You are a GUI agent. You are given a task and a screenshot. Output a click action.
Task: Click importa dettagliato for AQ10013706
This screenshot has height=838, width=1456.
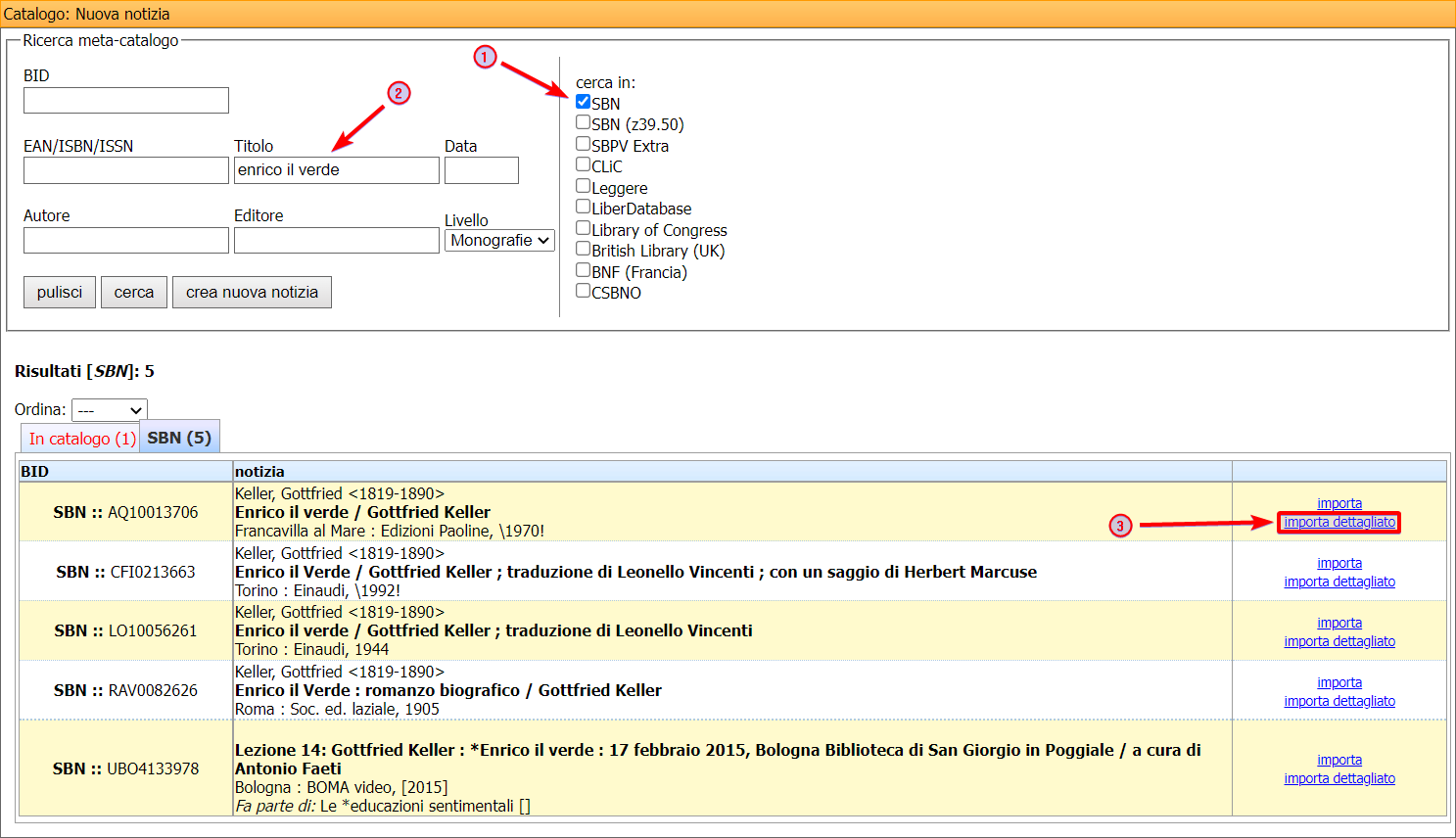(x=1339, y=523)
